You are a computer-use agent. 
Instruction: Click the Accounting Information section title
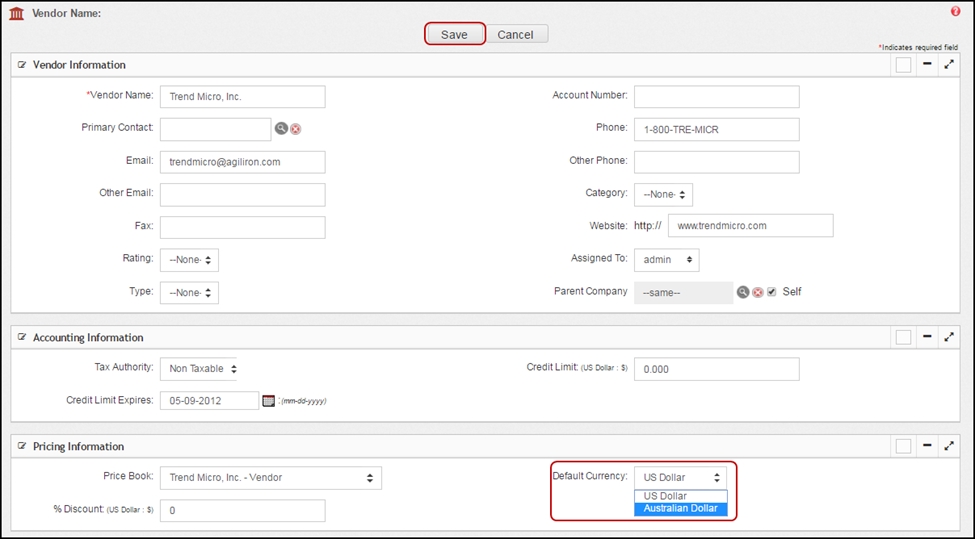88,337
